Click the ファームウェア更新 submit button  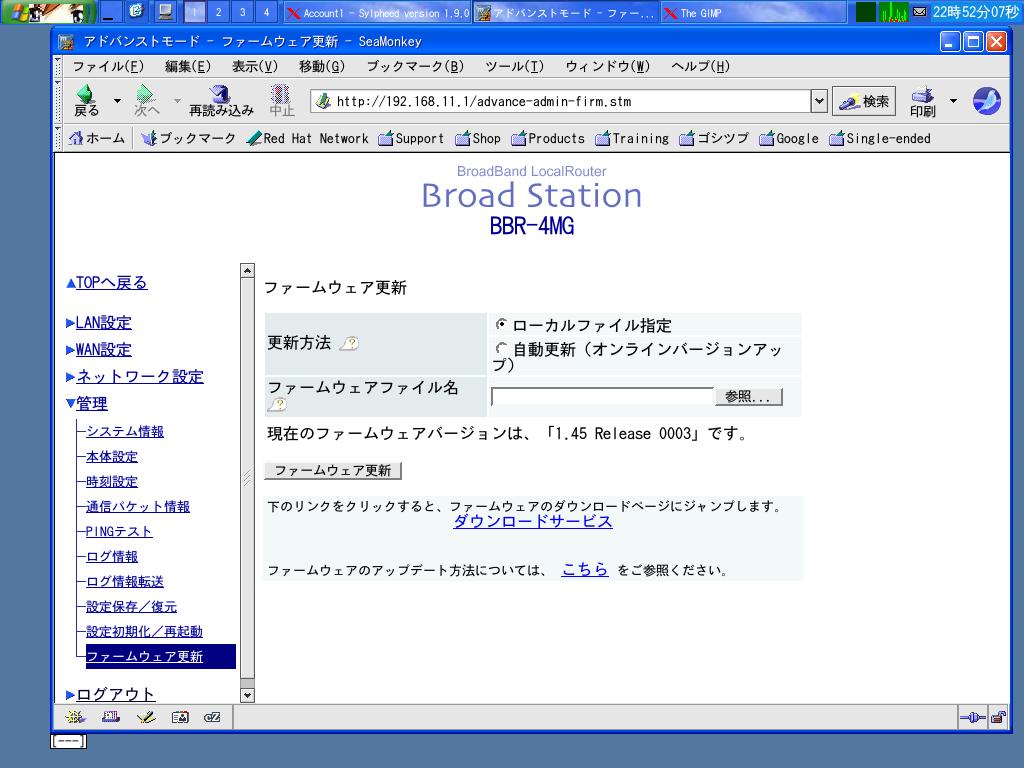333,470
